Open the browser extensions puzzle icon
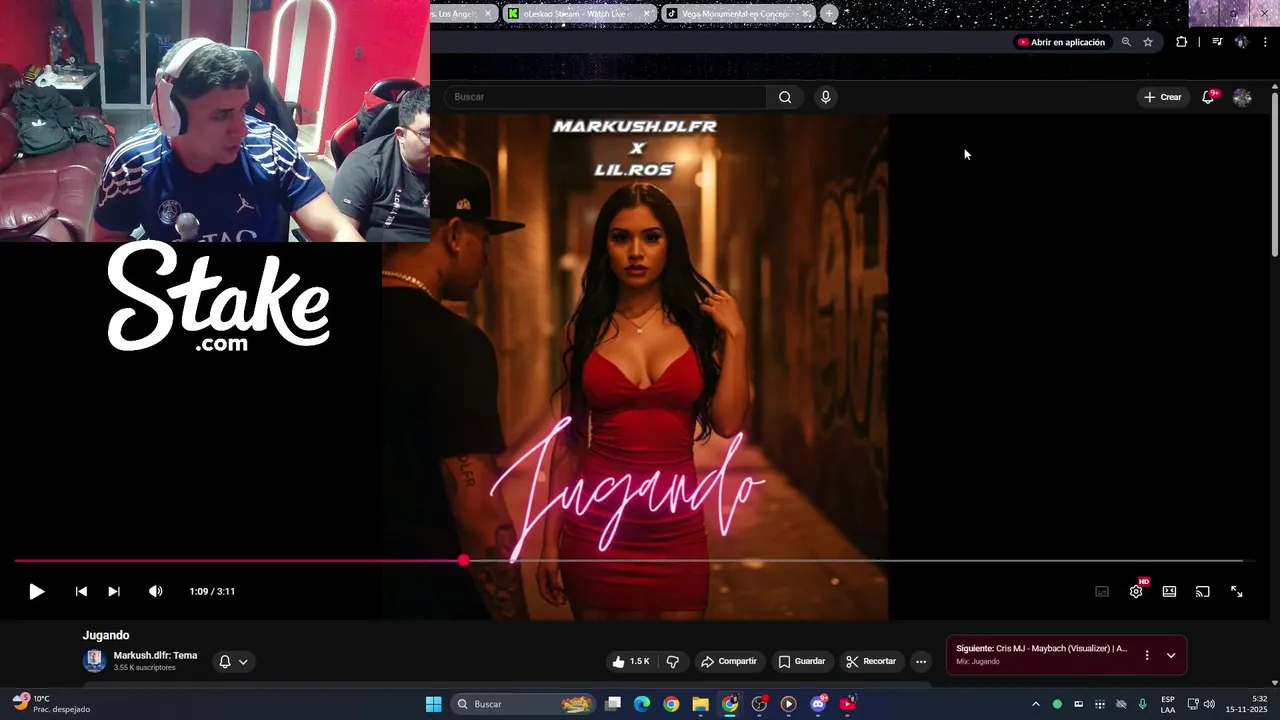The height and width of the screenshot is (720, 1280). click(1182, 42)
